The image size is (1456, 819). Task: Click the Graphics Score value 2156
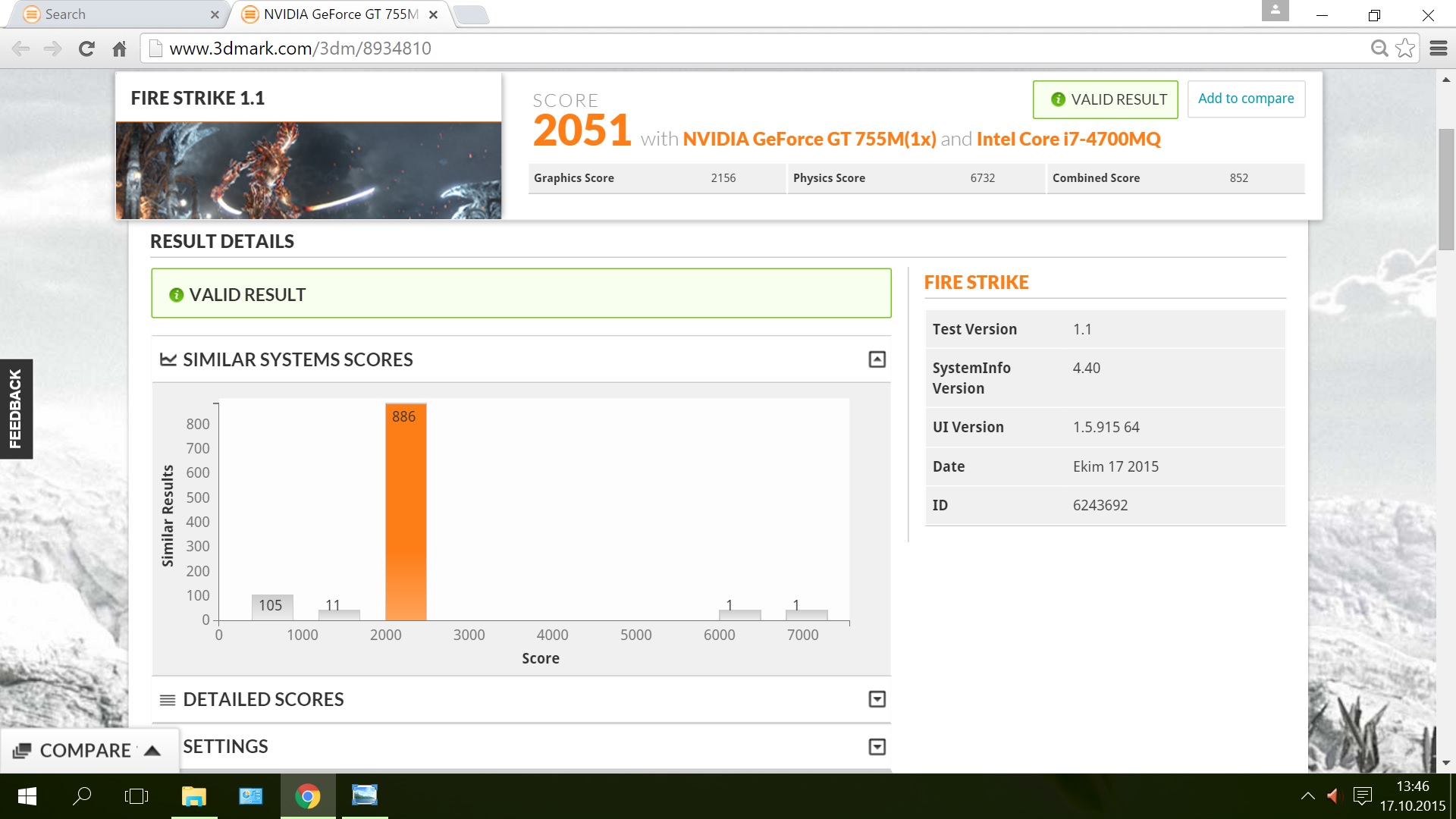pos(723,178)
